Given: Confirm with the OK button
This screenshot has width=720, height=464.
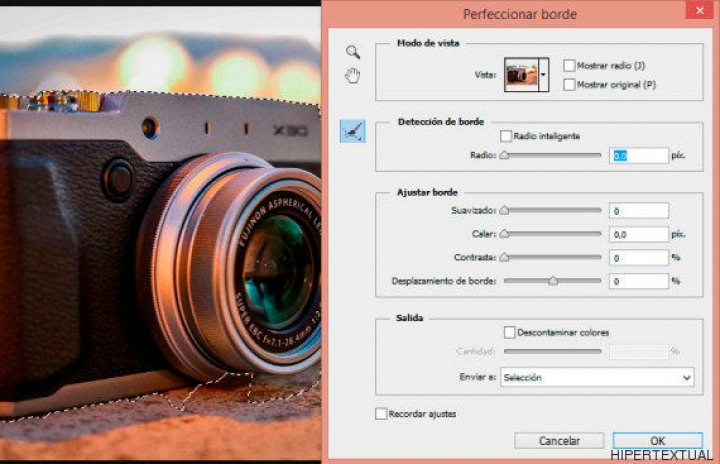Looking at the screenshot, I should [657, 441].
